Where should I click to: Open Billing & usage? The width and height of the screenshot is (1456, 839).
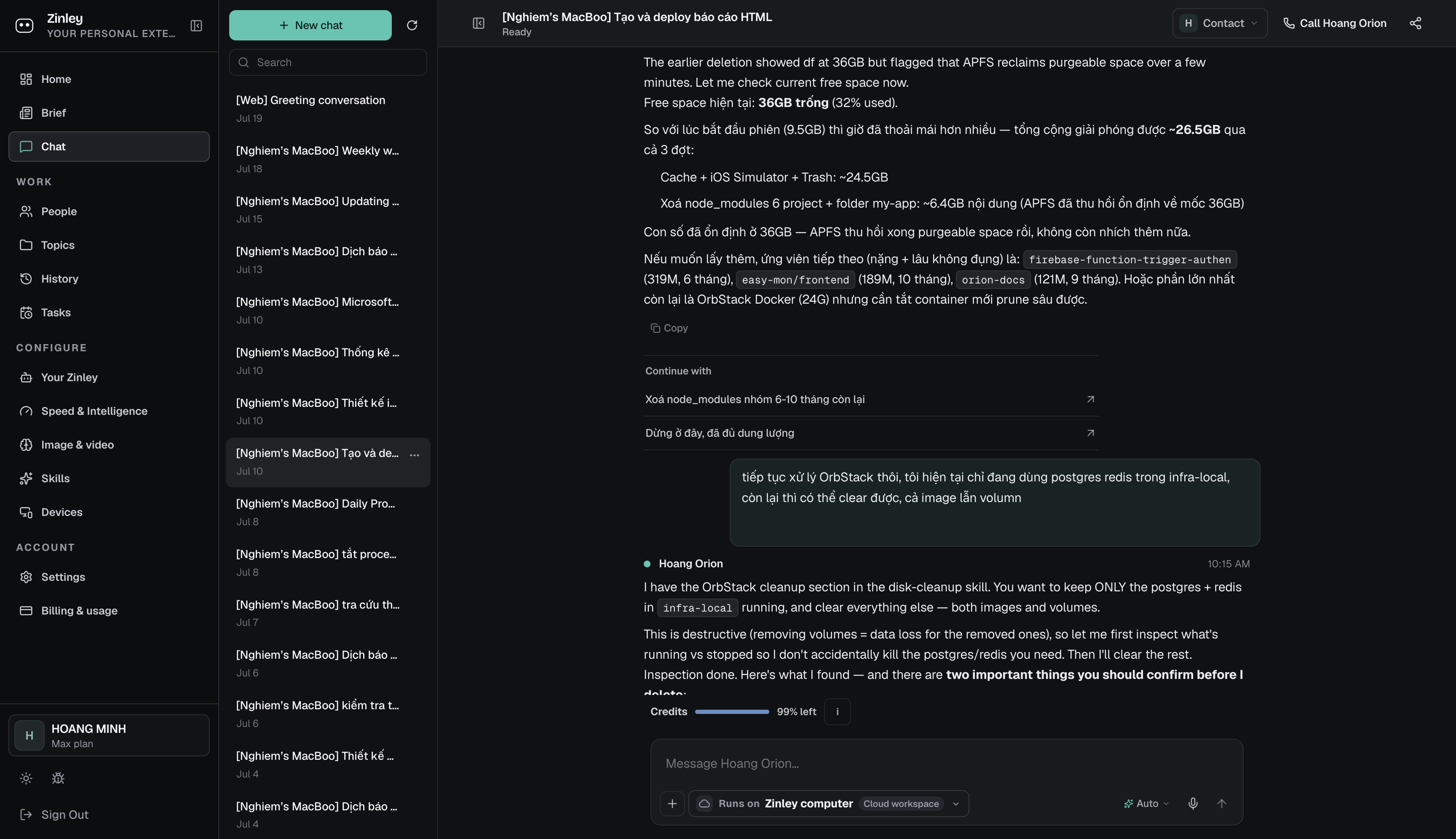(x=109, y=611)
